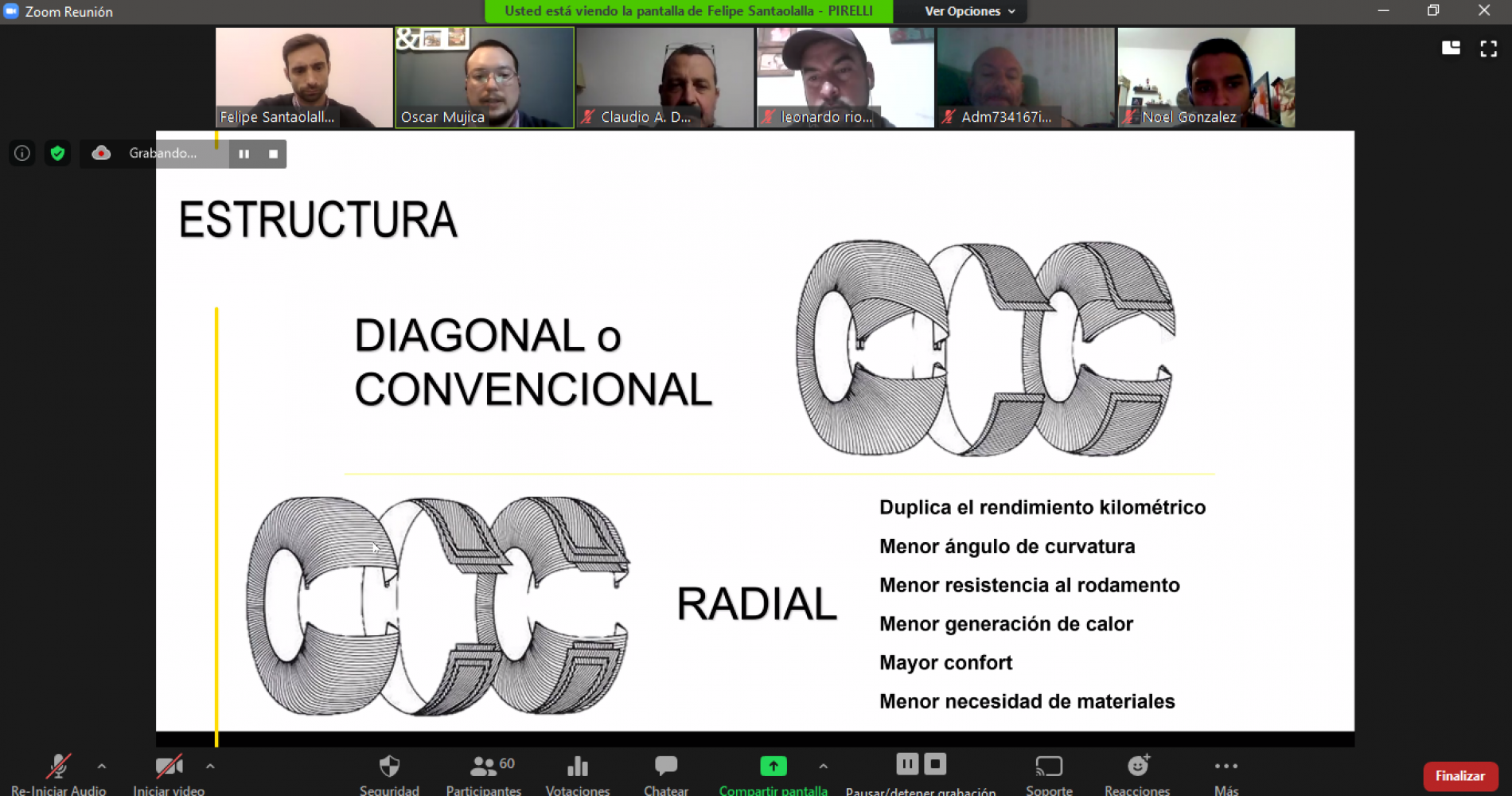Image resolution: width=1512 pixels, height=796 pixels.
Task: Switch to gallery view
Action: tap(1450, 49)
